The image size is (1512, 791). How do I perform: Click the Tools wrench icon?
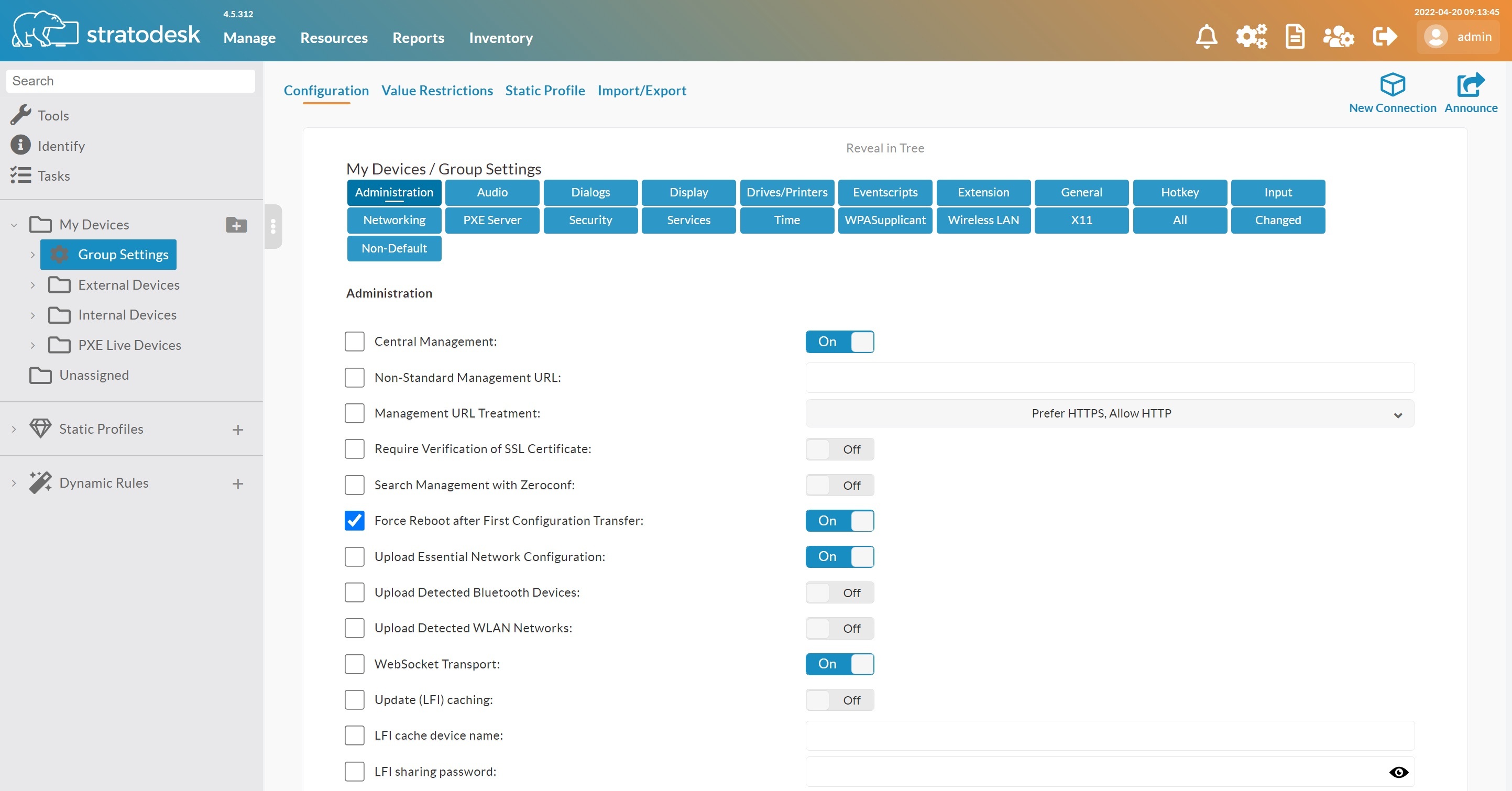click(20, 115)
